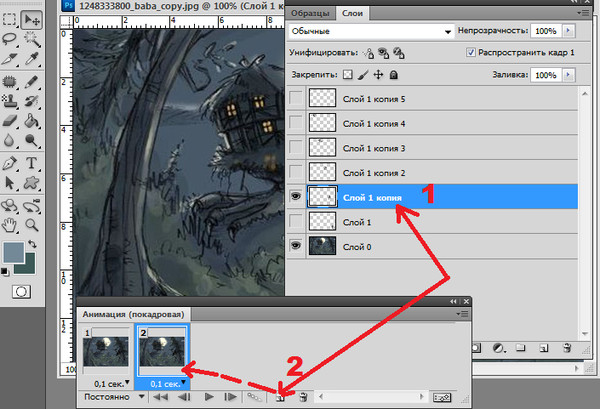Convert animation to timeline mode

pos(442,398)
